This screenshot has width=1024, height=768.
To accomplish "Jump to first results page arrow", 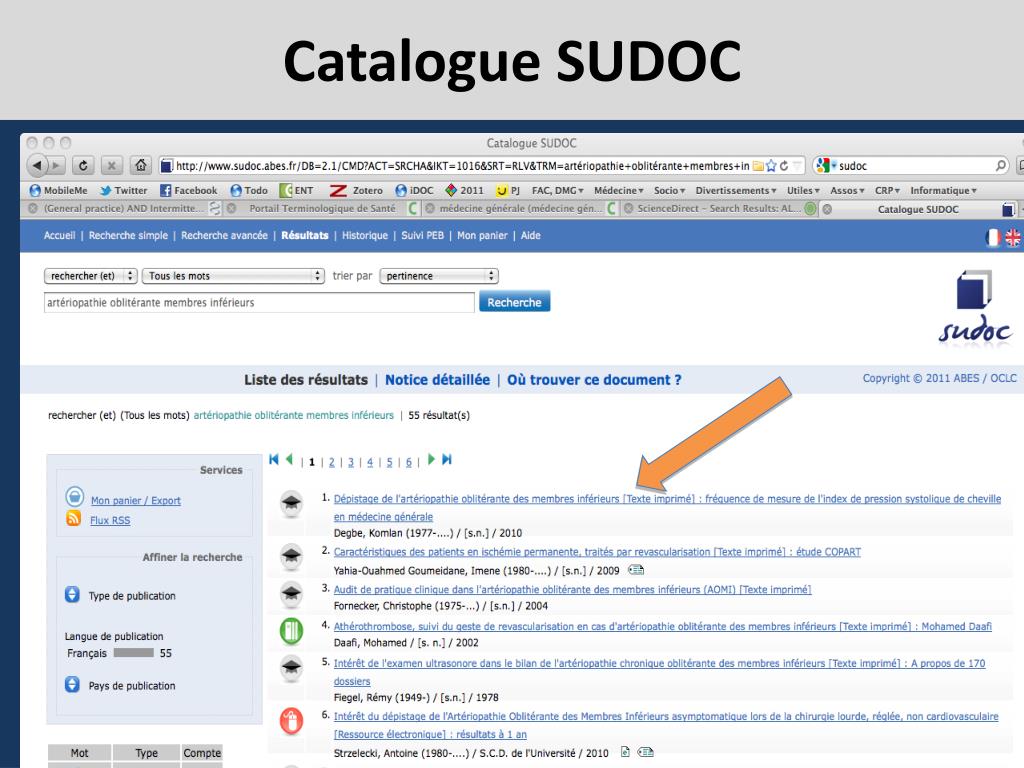I will pos(274,460).
